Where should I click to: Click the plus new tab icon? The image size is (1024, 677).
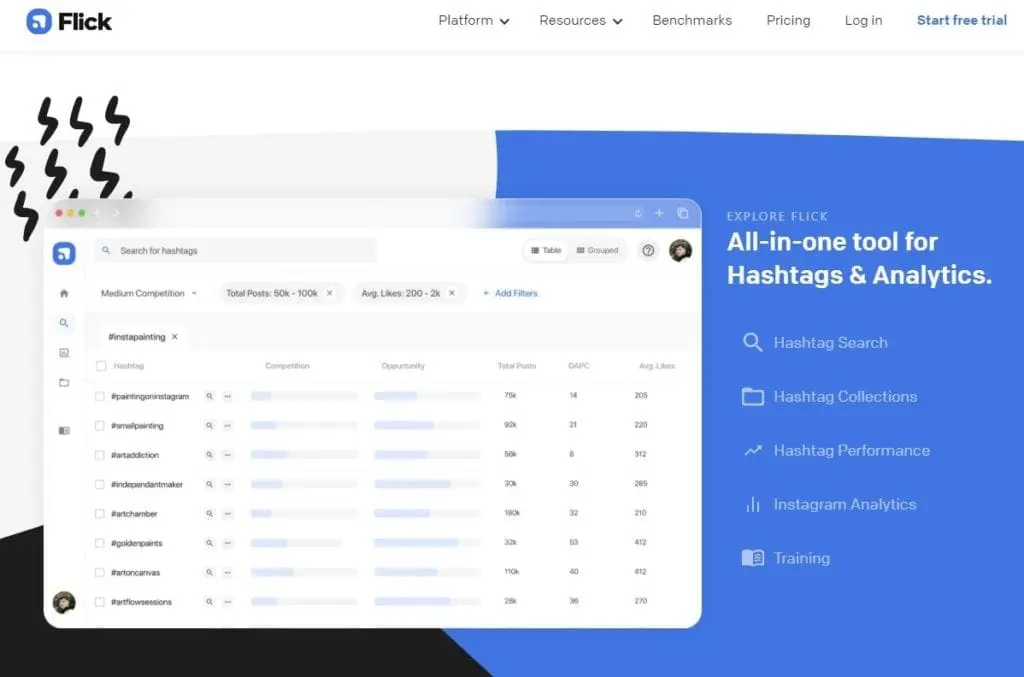659,213
